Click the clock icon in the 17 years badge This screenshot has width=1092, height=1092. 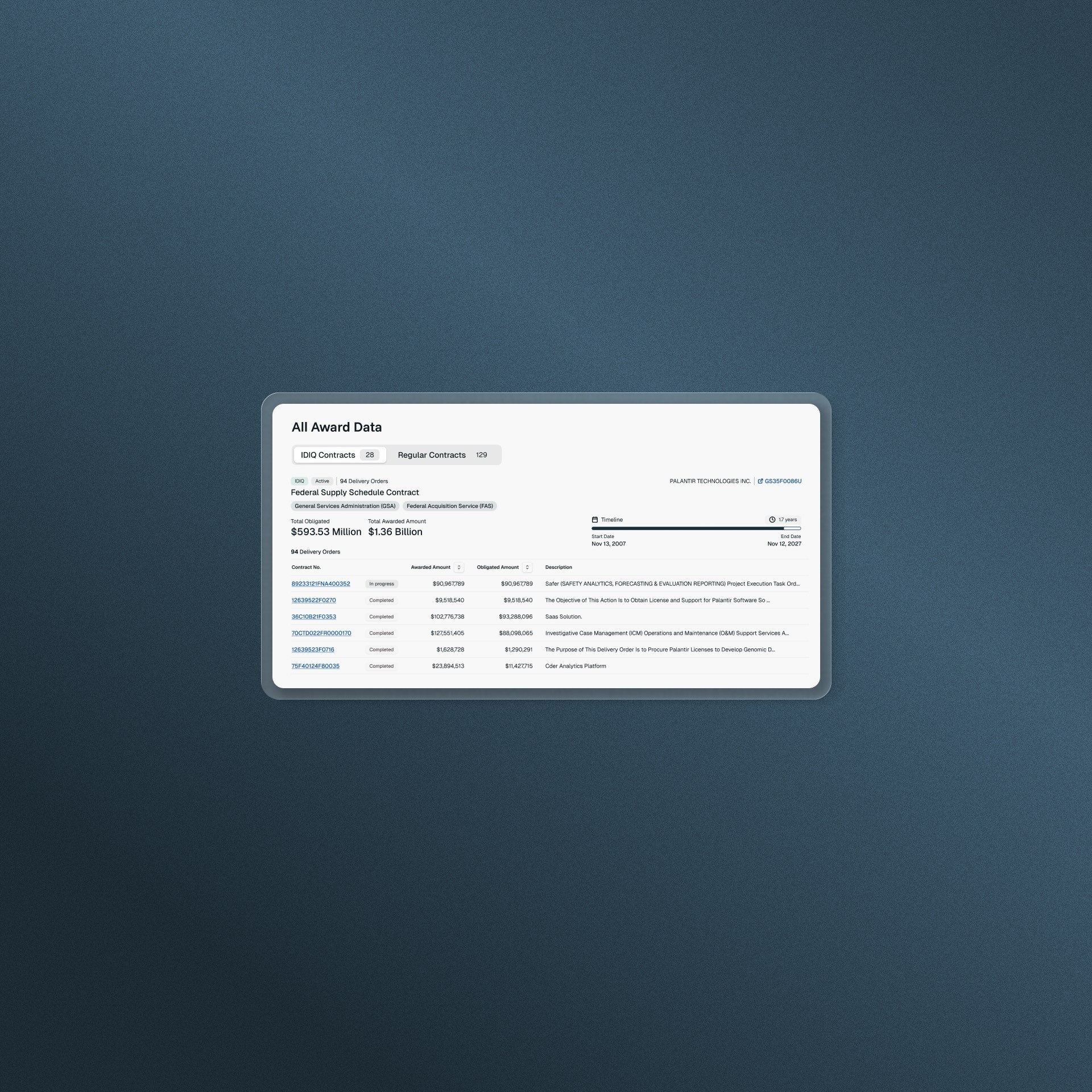[x=772, y=520]
